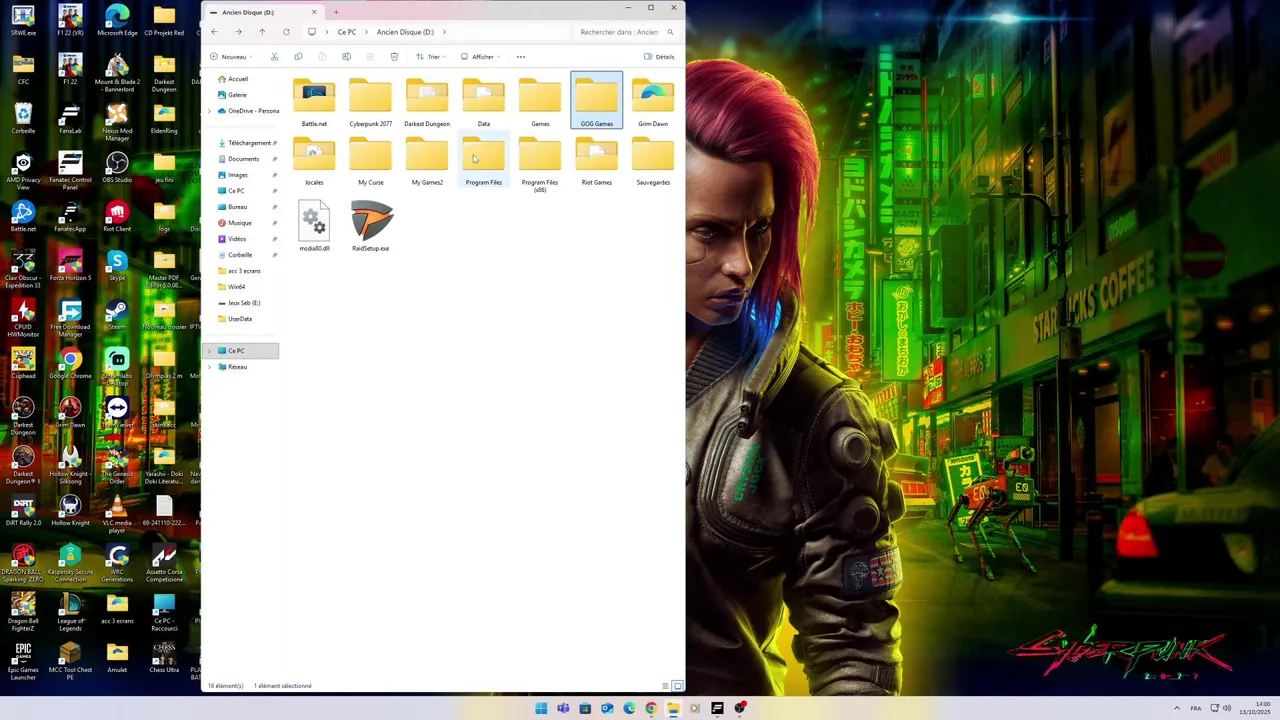The image size is (1280, 720).
Task: Select the Grim Dawn folder in Explorer
Action: pyautogui.click(x=653, y=103)
